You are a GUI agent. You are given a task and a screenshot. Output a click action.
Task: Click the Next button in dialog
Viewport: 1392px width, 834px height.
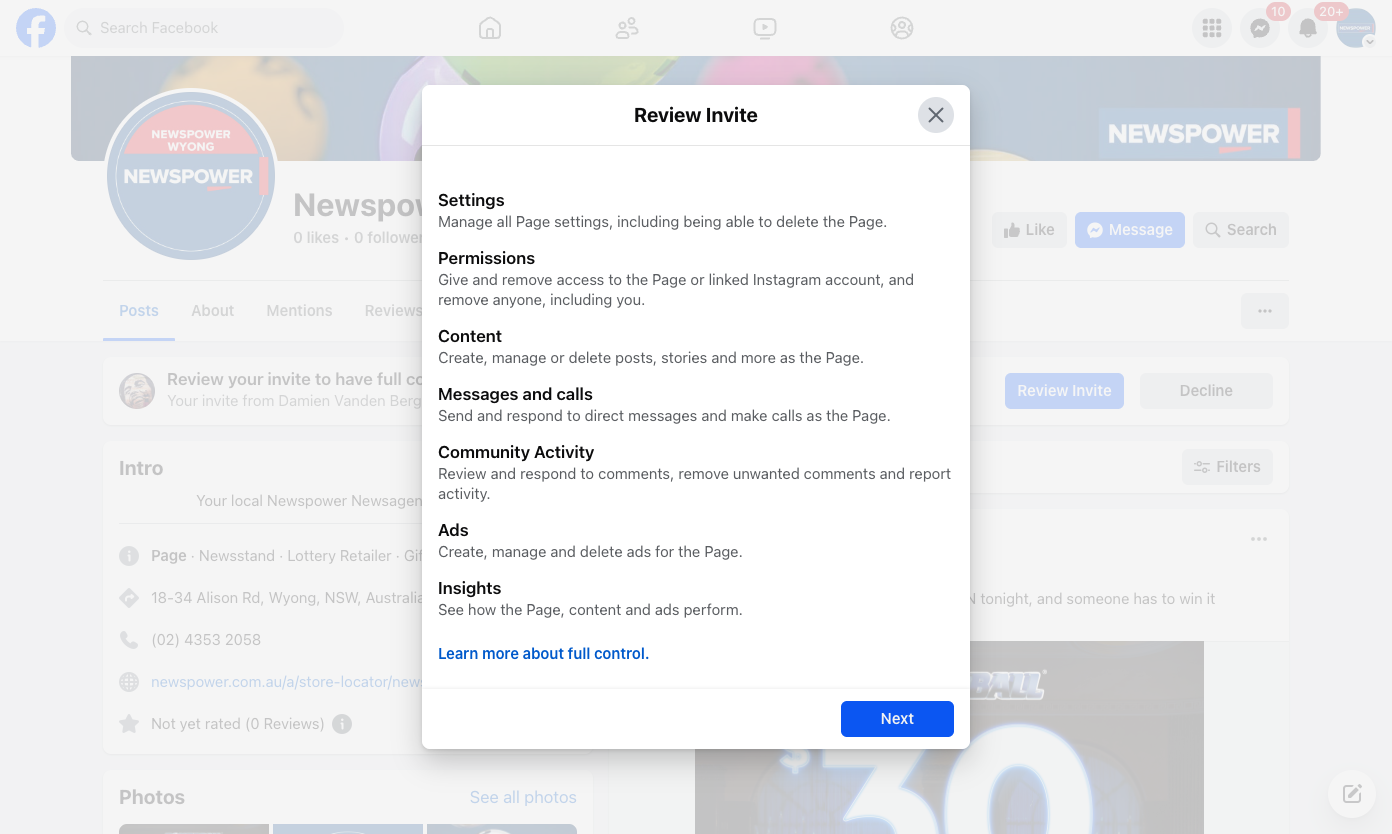897,719
